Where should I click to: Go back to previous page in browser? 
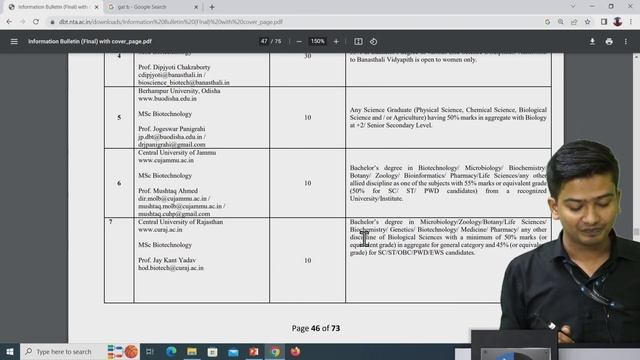[x=9, y=22]
